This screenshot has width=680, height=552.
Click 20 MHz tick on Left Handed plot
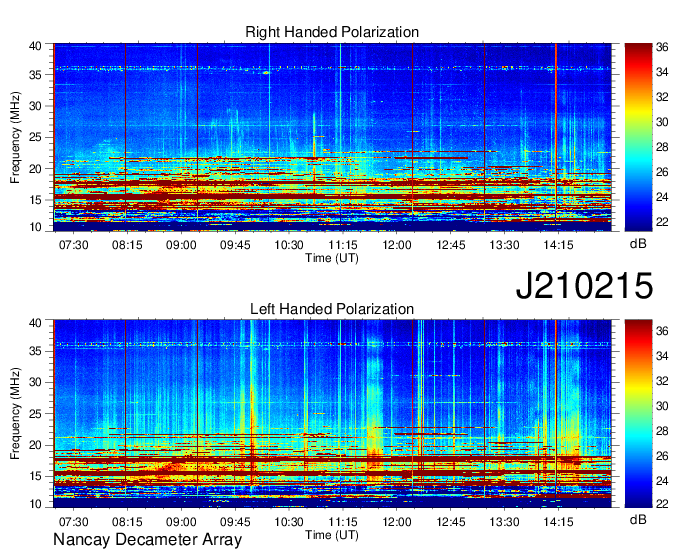[36, 445]
